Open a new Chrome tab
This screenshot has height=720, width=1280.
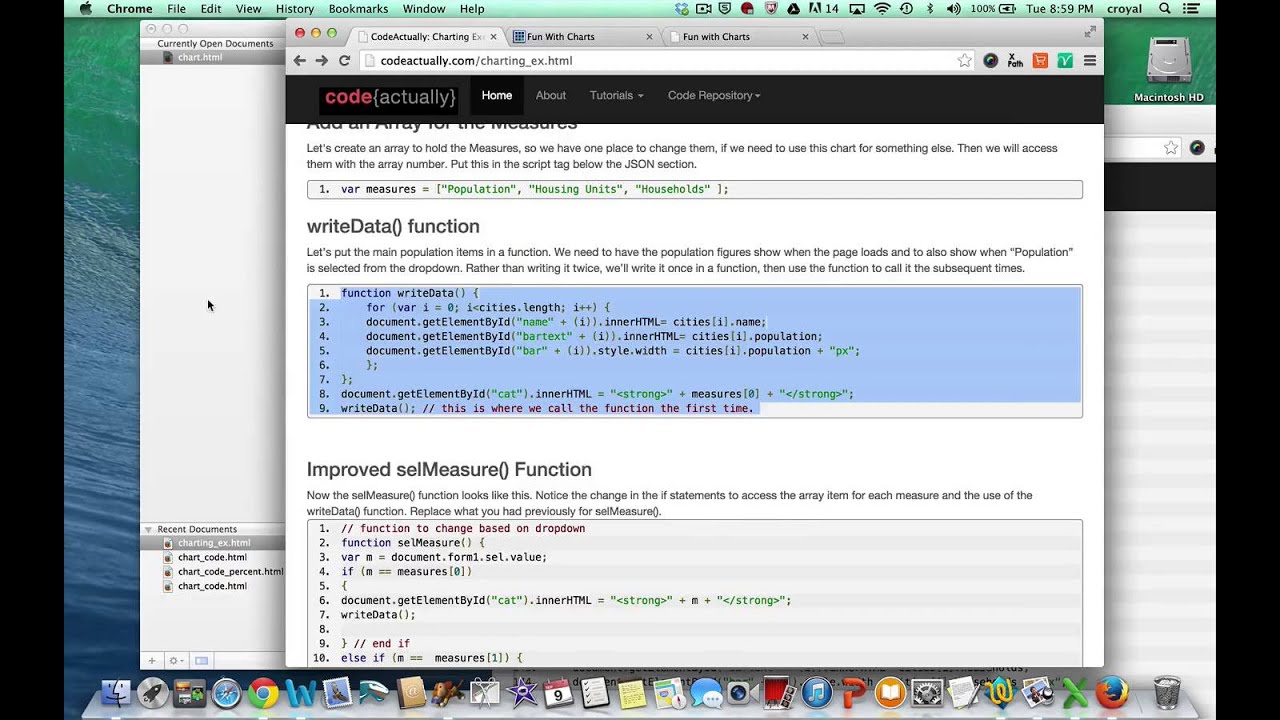[832, 37]
